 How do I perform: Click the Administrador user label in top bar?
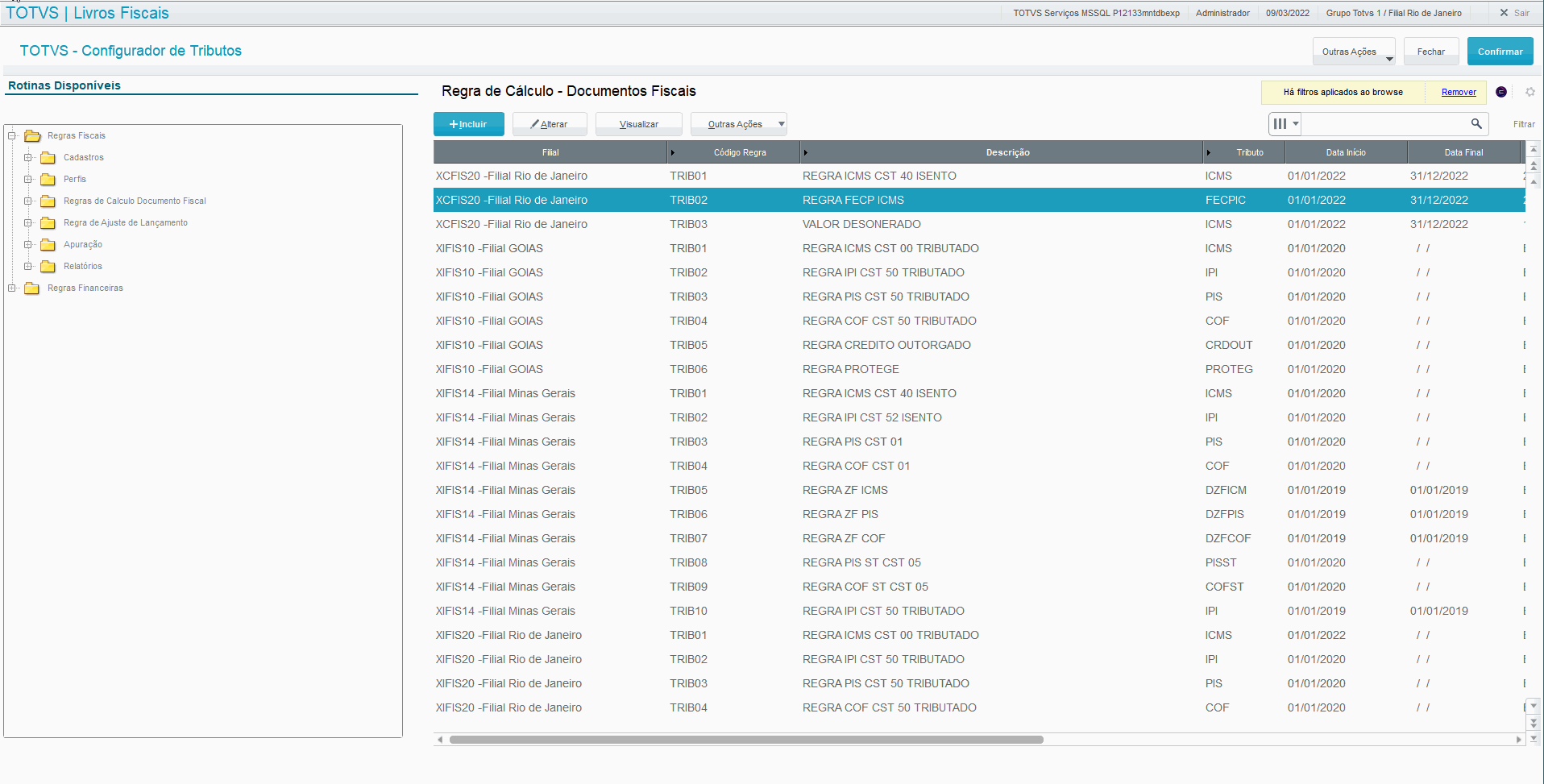point(1222,13)
